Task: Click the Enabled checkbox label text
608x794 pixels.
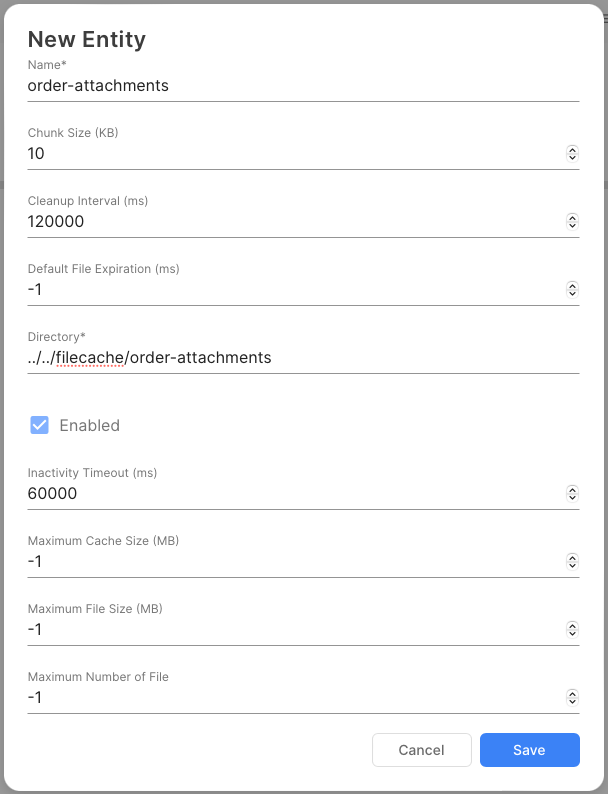Action: [x=89, y=425]
